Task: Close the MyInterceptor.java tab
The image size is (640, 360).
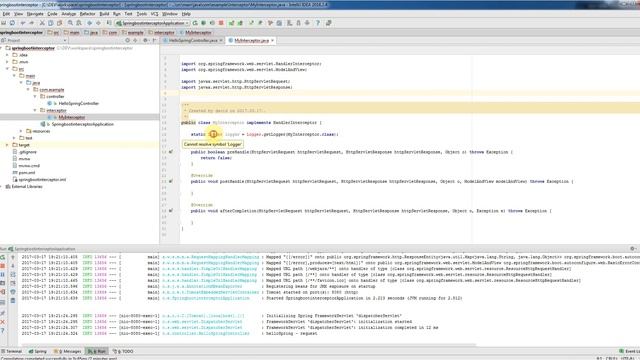Action: click(x=272, y=40)
